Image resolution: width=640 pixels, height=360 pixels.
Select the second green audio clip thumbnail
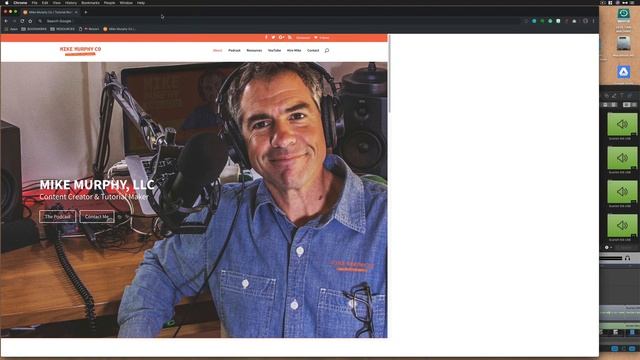[x=622, y=158]
